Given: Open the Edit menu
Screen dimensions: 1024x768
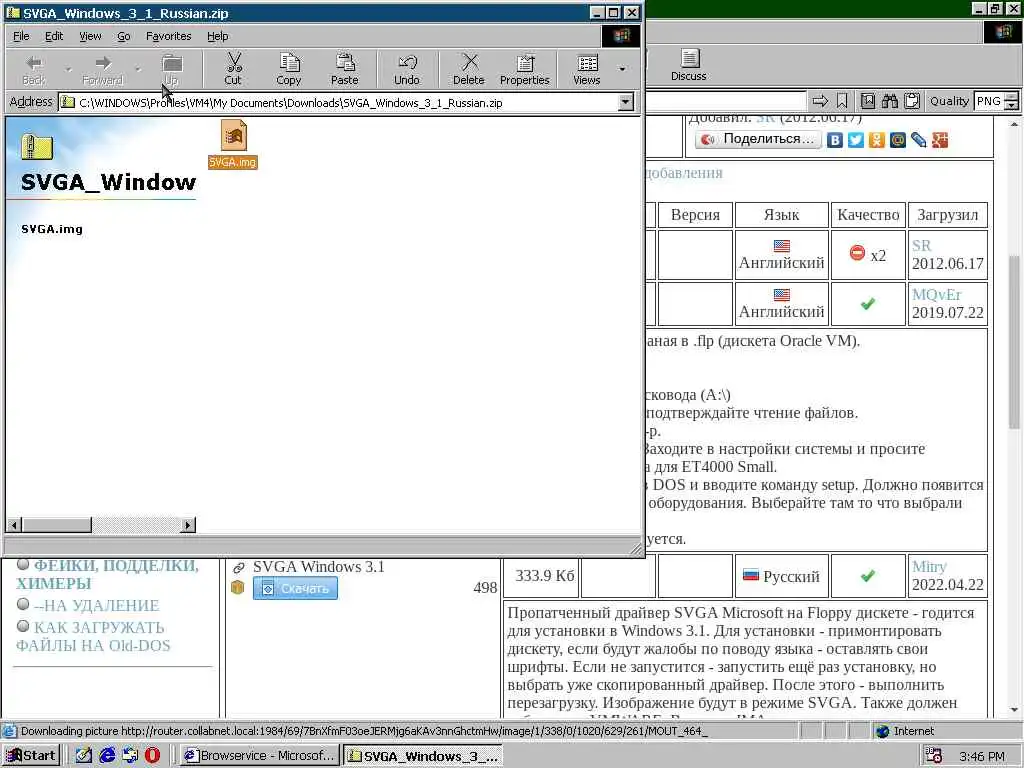Looking at the screenshot, I should click(x=54, y=37).
